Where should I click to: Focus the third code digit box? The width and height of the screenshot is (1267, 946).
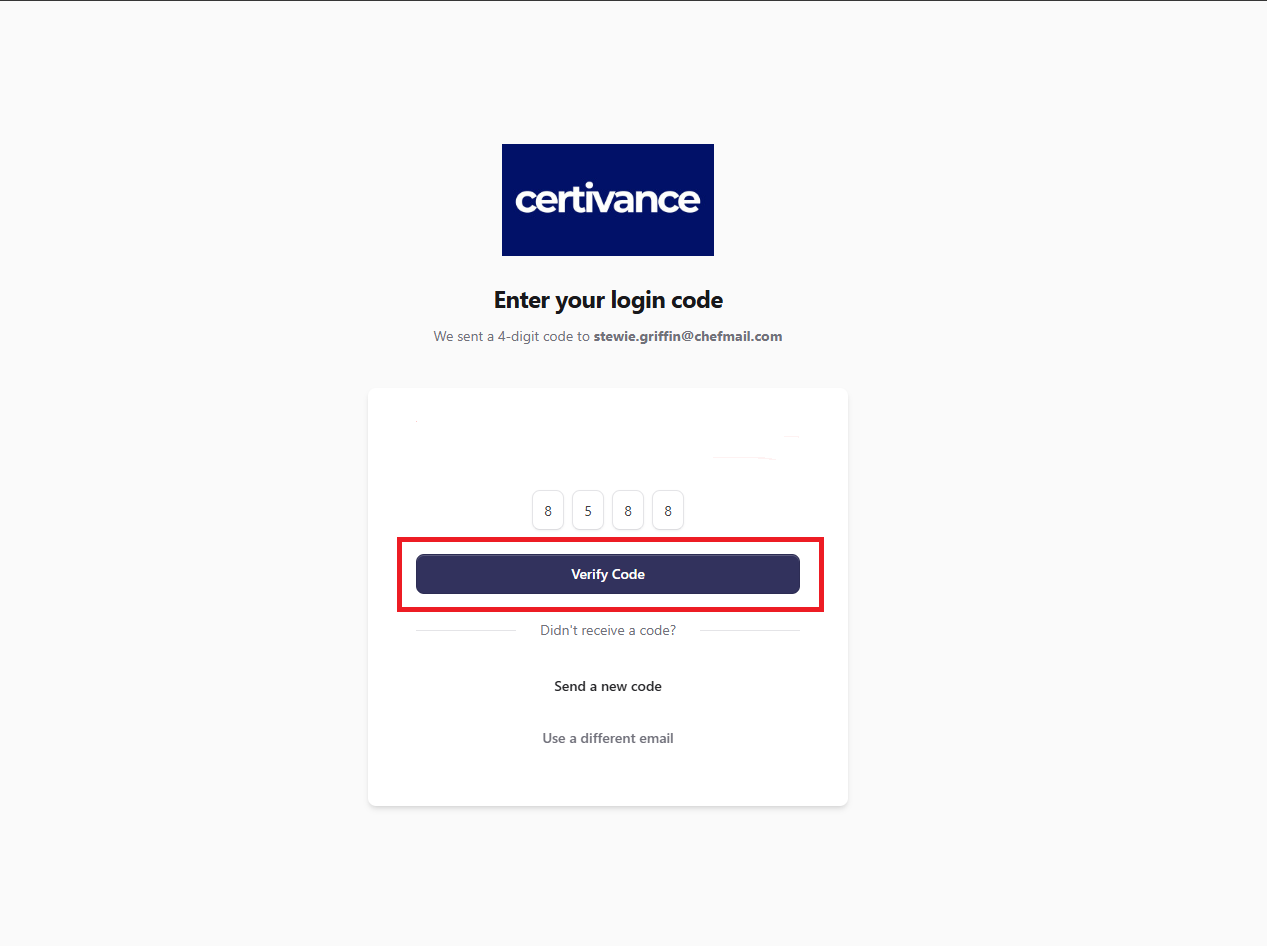click(x=628, y=510)
